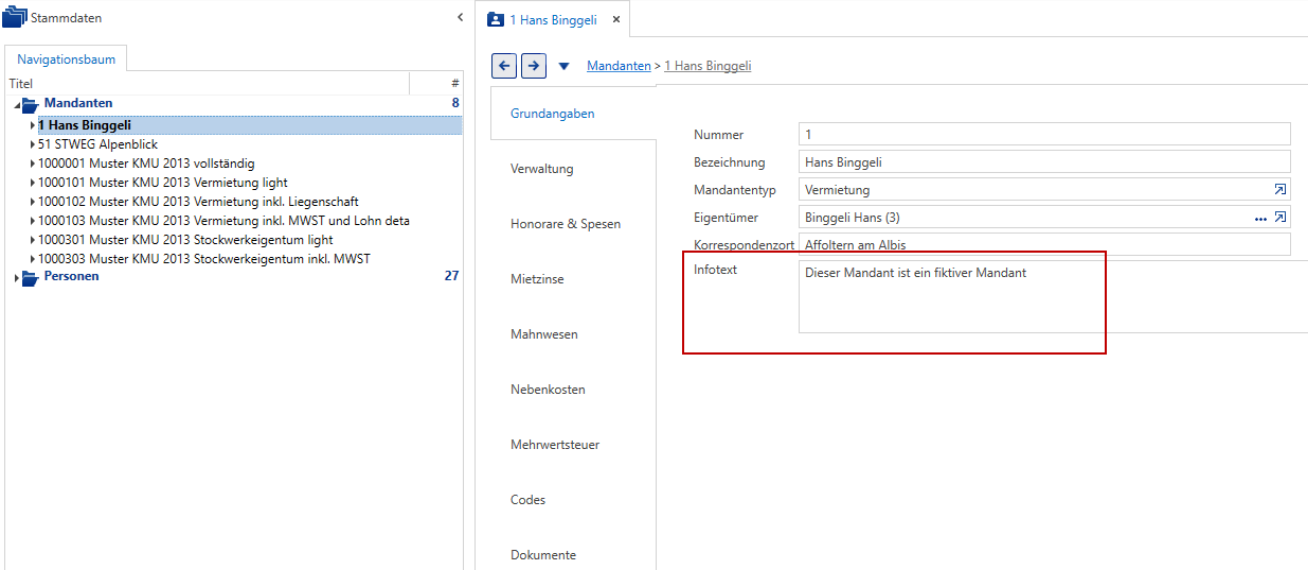
Task: Select Mandanten in the navigation tree
Action: 78,104
